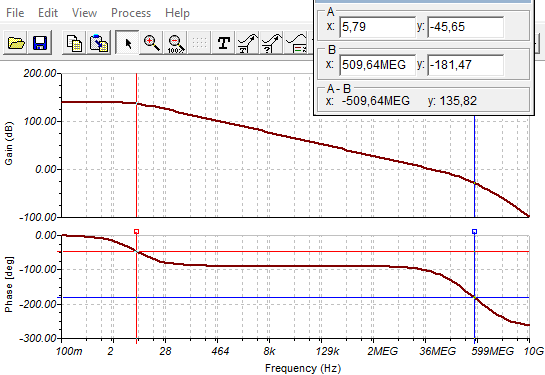Click the paste clipboard icon
The height and width of the screenshot is (375, 545).
[x=99, y=43]
